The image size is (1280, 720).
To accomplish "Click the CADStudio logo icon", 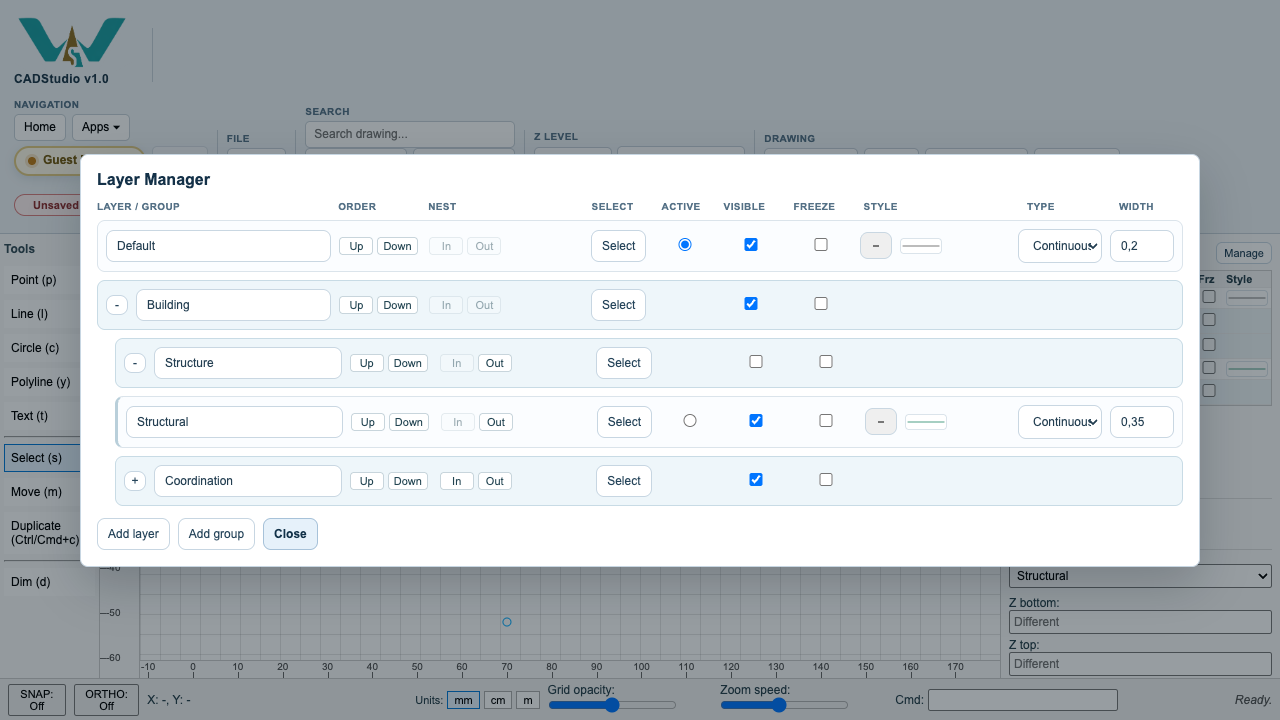I will click(72, 42).
